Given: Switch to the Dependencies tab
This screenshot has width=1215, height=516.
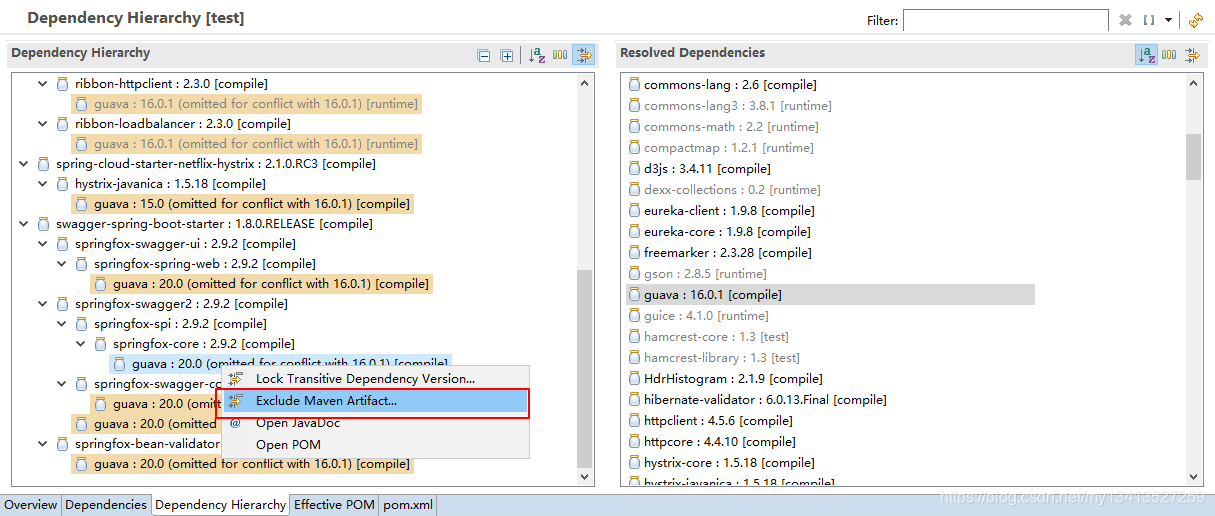Looking at the screenshot, I should 106,505.
